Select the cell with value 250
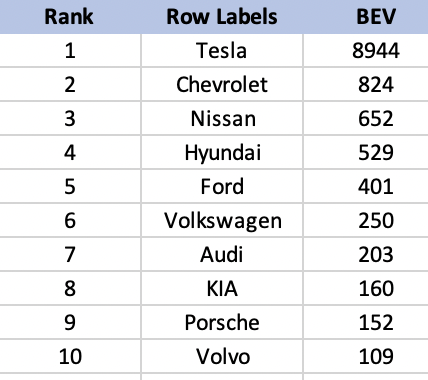The image size is (428, 380). pyautogui.click(x=366, y=220)
